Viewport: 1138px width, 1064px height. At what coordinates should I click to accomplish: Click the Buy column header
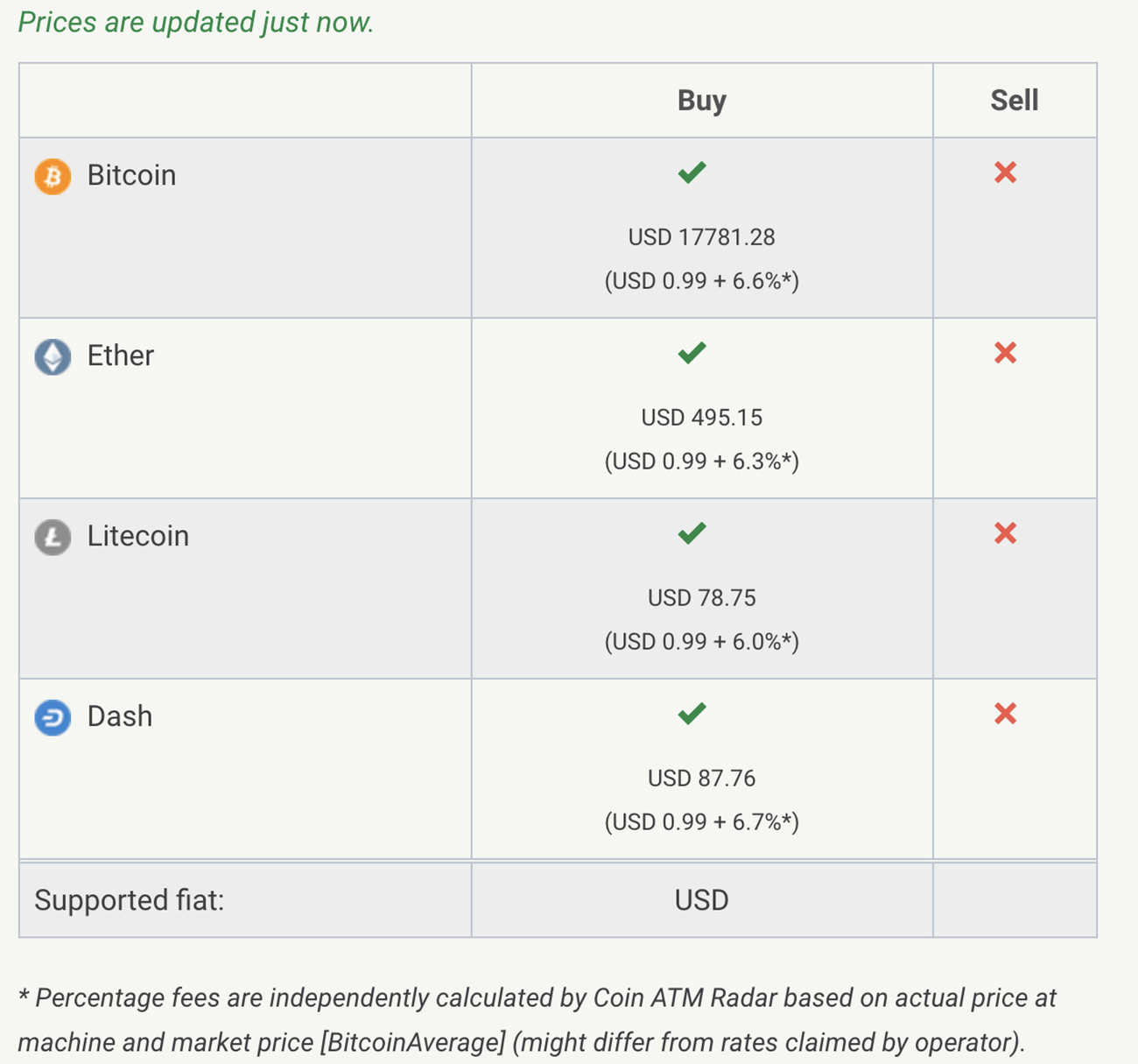(x=702, y=100)
